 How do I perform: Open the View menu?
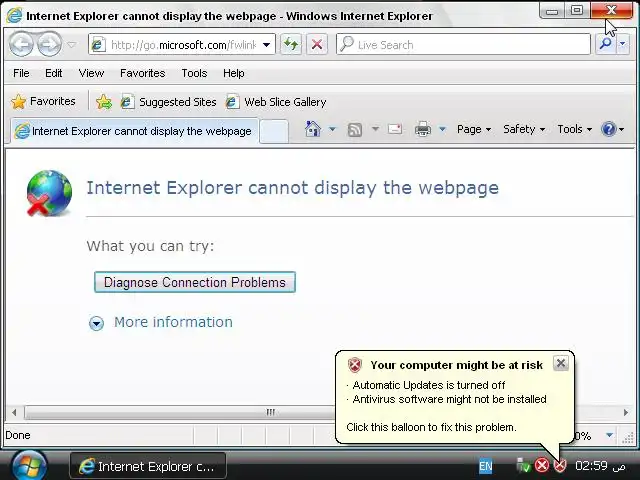pyautogui.click(x=91, y=73)
